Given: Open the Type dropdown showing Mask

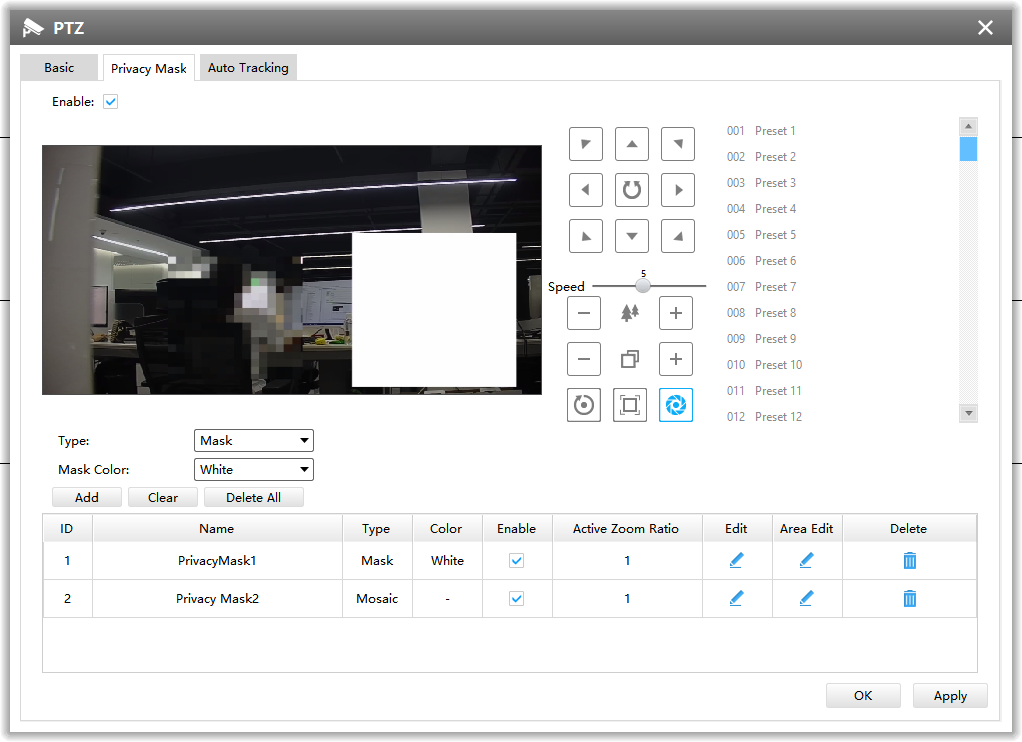Looking at the screenshot, I should [253, 441].
